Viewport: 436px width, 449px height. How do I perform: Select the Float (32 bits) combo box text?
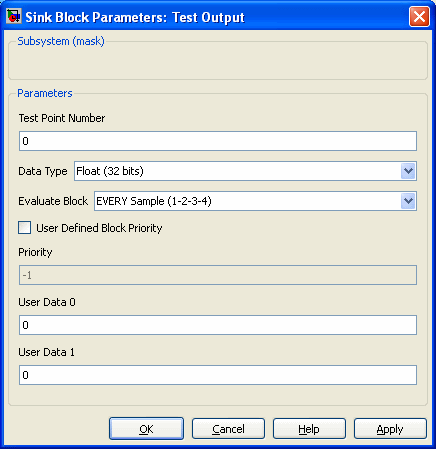(110, 171)
